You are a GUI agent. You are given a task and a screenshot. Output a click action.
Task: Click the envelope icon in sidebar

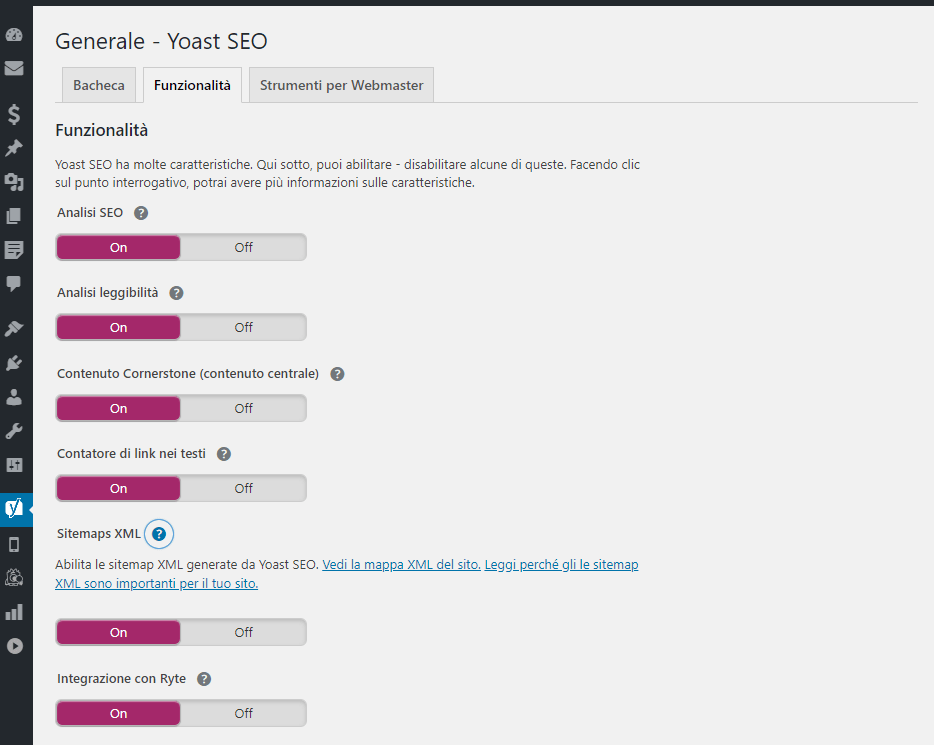coord(14,69)
